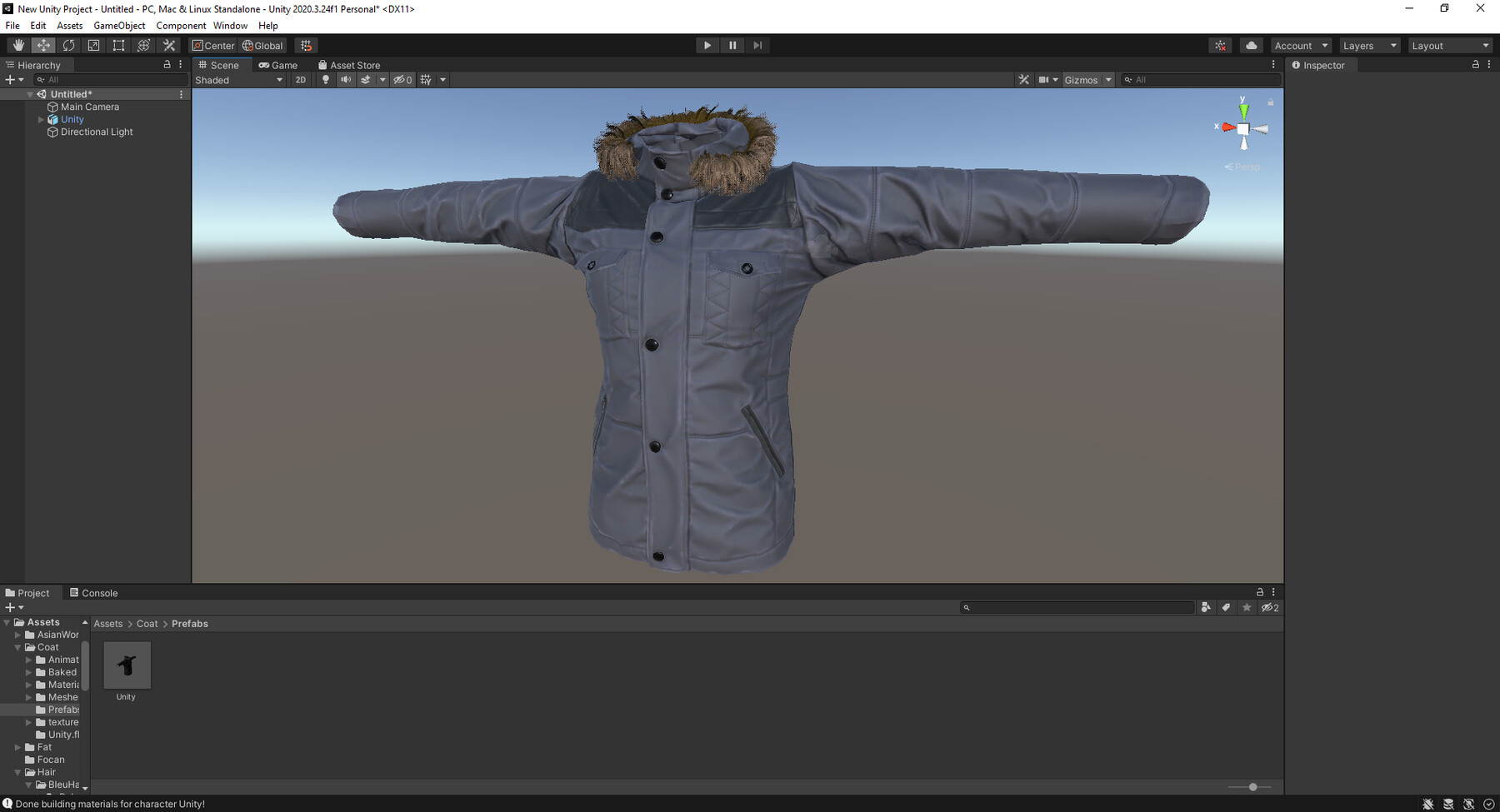Viewport: 1500px width, 812px height.
Task: Select the Rotate tool
Action: click(x=68, y=45)
